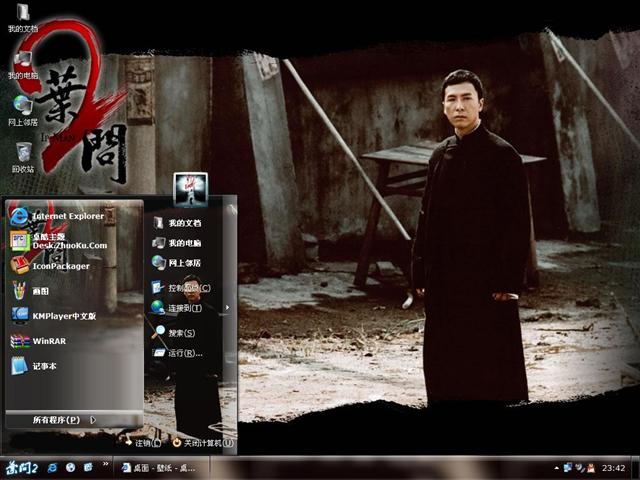Image resolution: width=640 pixels, height=480 pixels.
Task: Open the 我的文档 desktop icon
Action: [x=23, y=17]
